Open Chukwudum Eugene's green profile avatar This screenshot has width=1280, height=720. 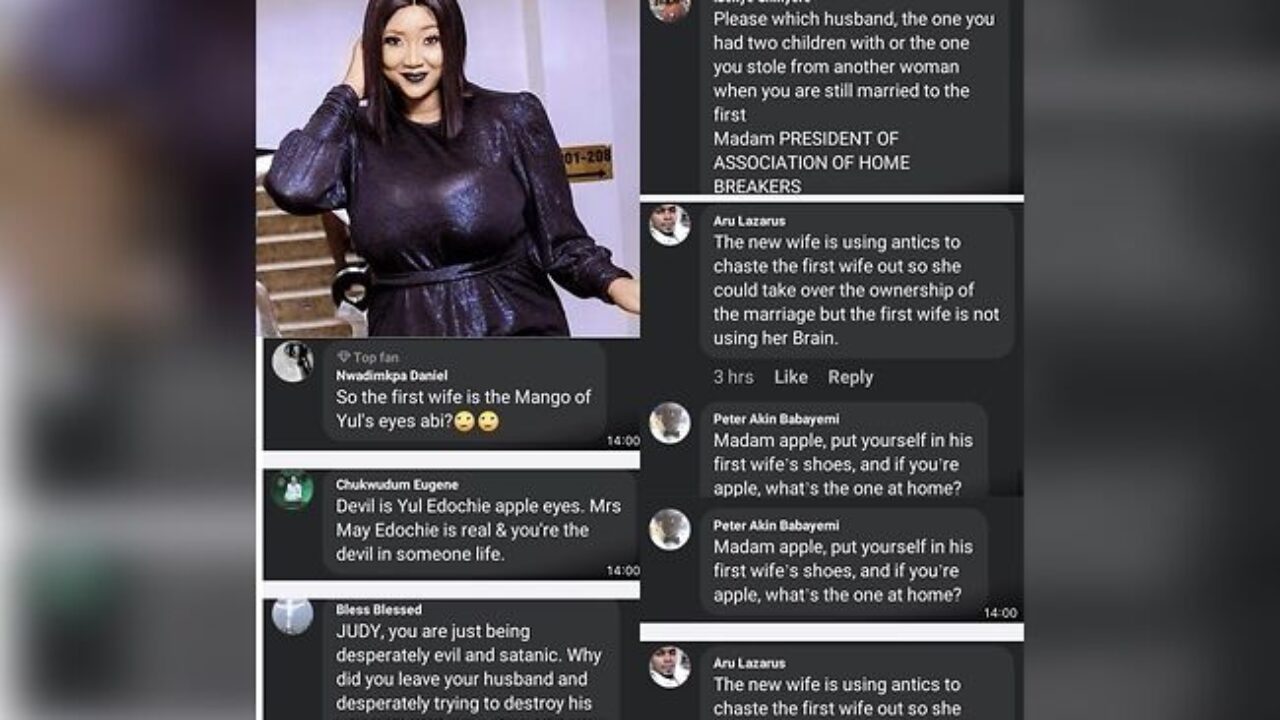292,490
